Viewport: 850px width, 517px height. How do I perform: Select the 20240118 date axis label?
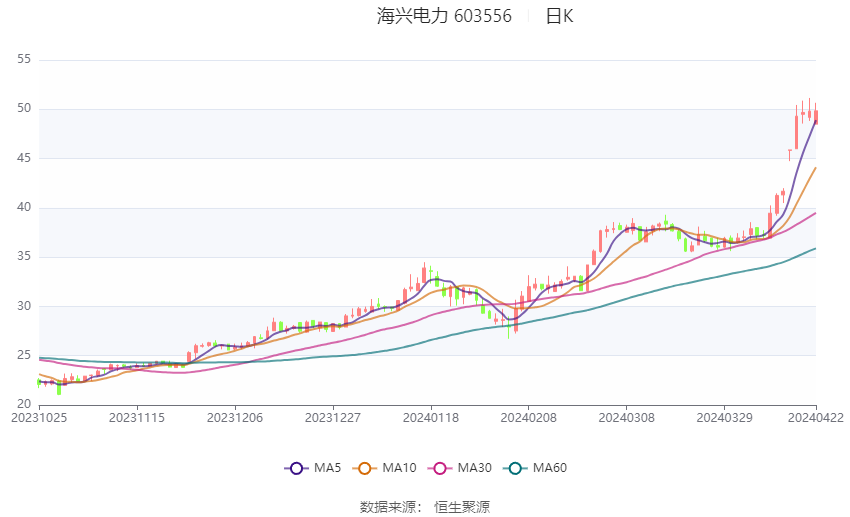coord(431,418)
